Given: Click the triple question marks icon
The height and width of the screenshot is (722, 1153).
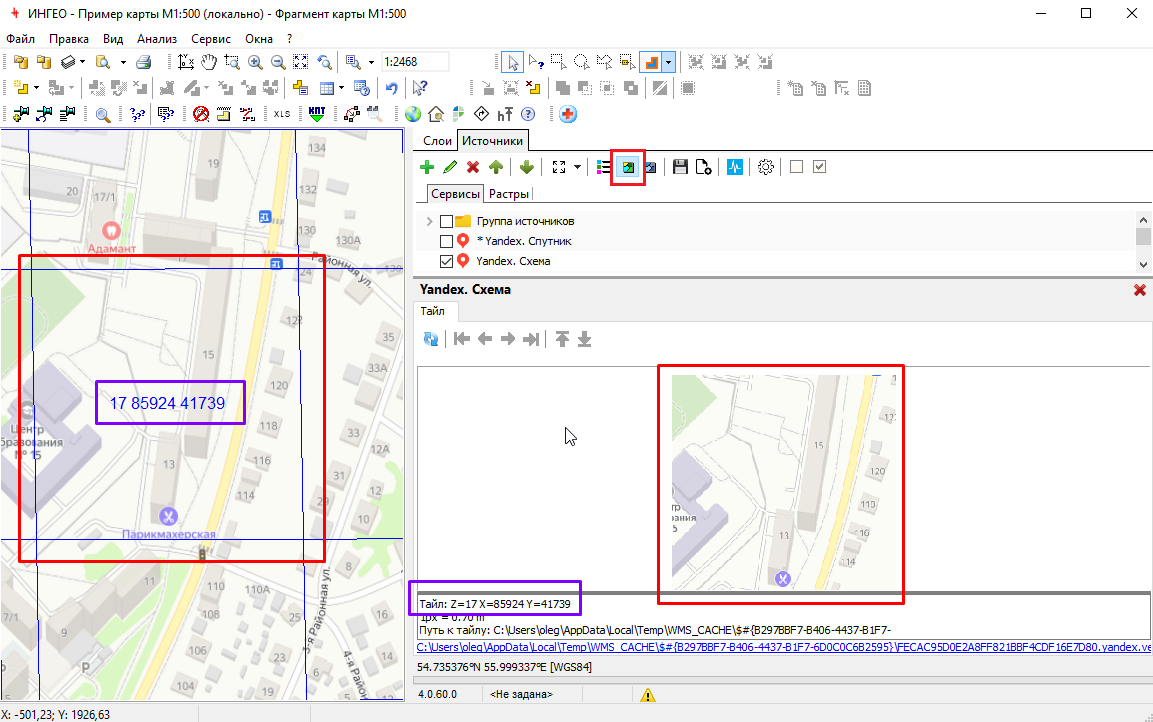Looking at the screenshot, I should (138, 114).
